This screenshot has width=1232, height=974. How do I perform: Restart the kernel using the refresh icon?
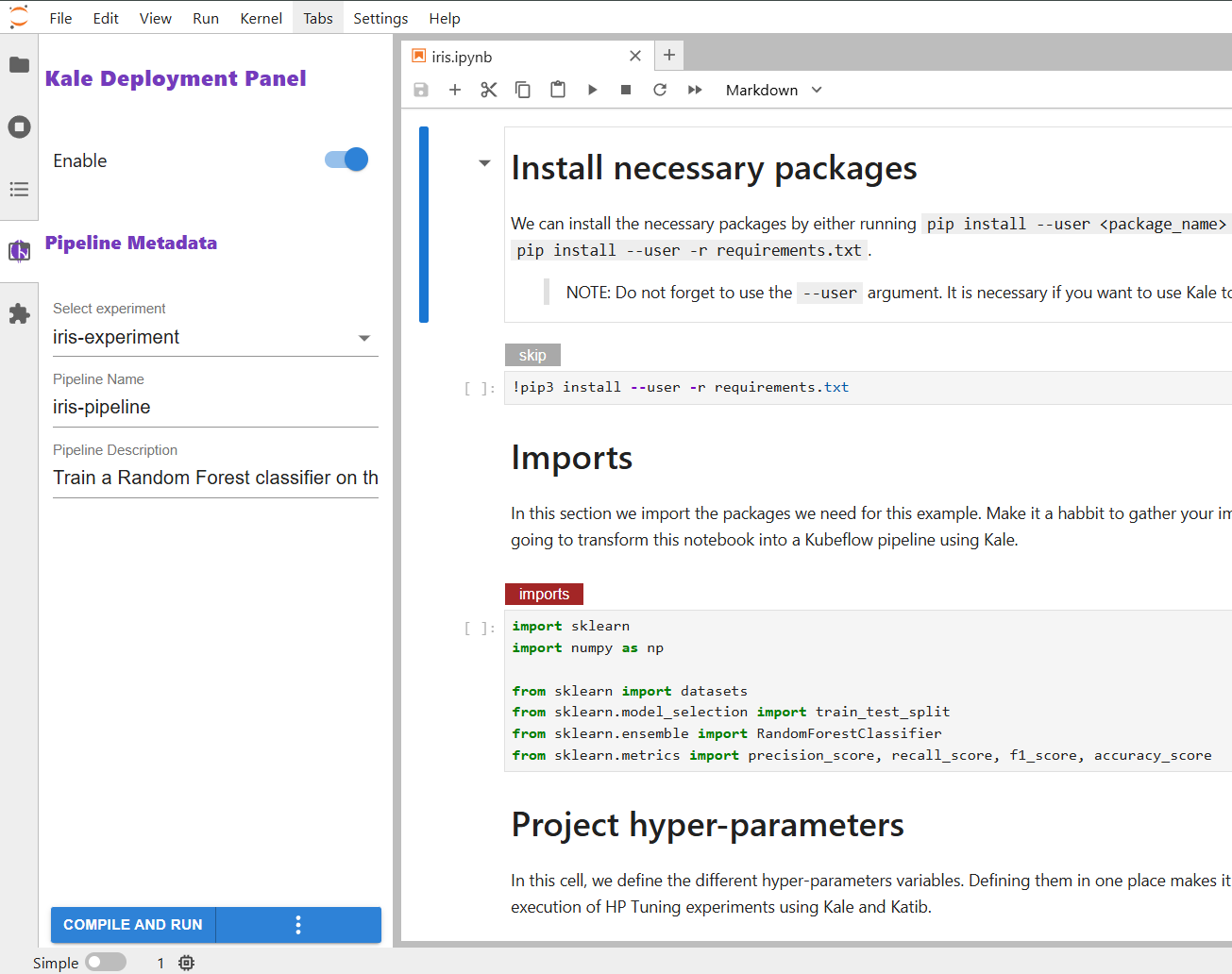click(x=660, y=90)
